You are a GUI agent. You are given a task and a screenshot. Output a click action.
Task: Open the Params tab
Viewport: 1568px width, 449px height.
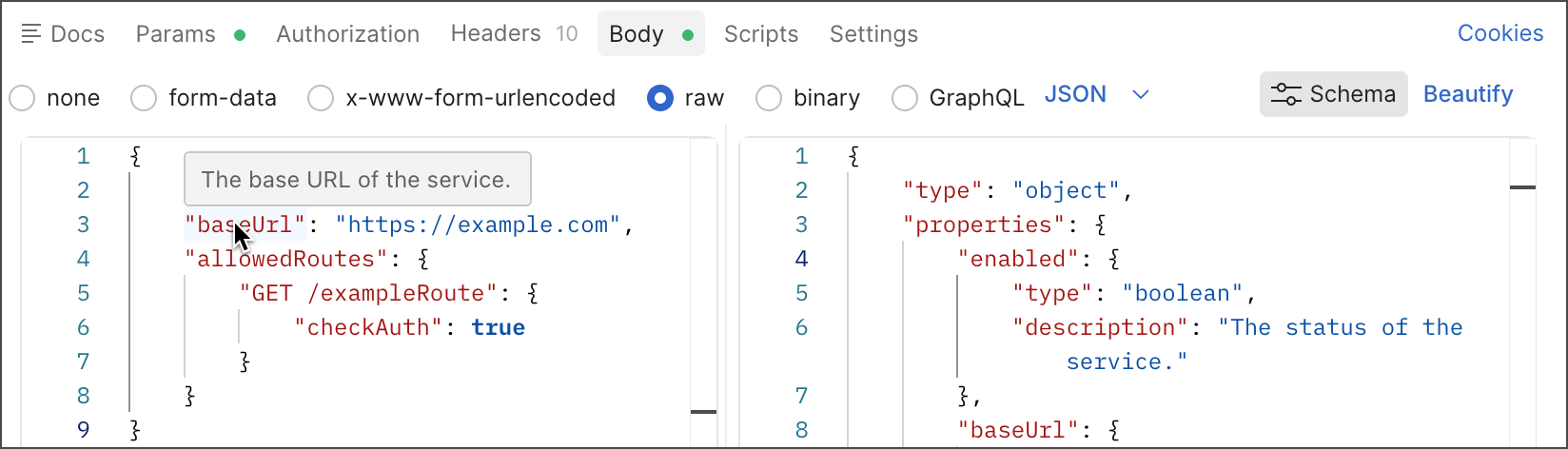click(175, 34)
